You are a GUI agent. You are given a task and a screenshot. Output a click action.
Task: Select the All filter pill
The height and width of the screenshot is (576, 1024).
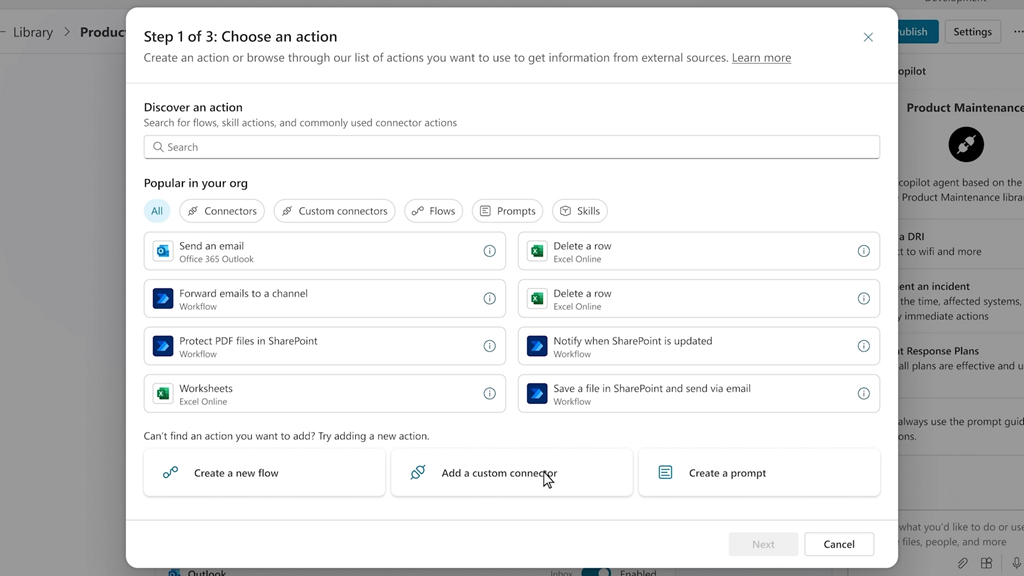coord(157,211)
